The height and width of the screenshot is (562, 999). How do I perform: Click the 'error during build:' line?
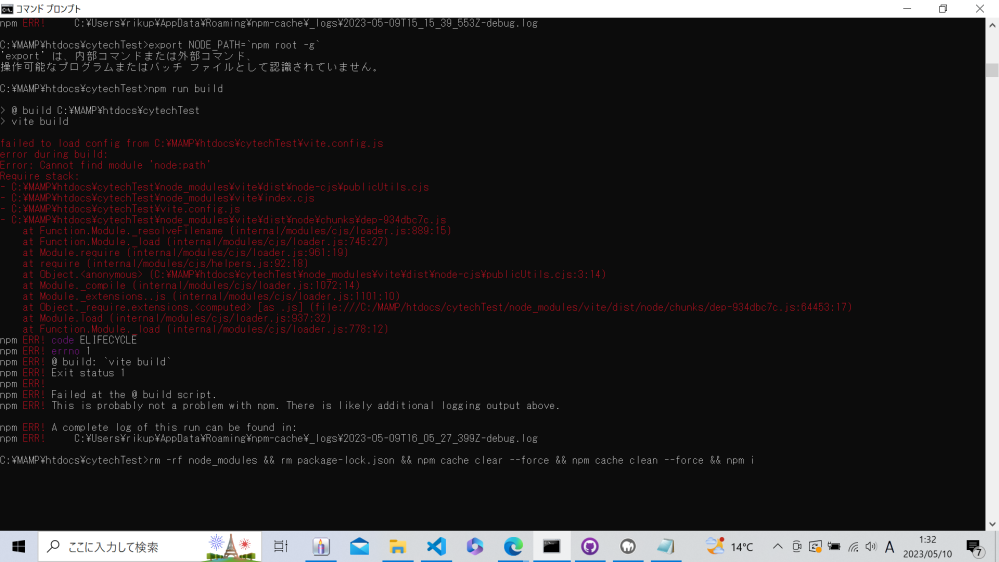54,154
